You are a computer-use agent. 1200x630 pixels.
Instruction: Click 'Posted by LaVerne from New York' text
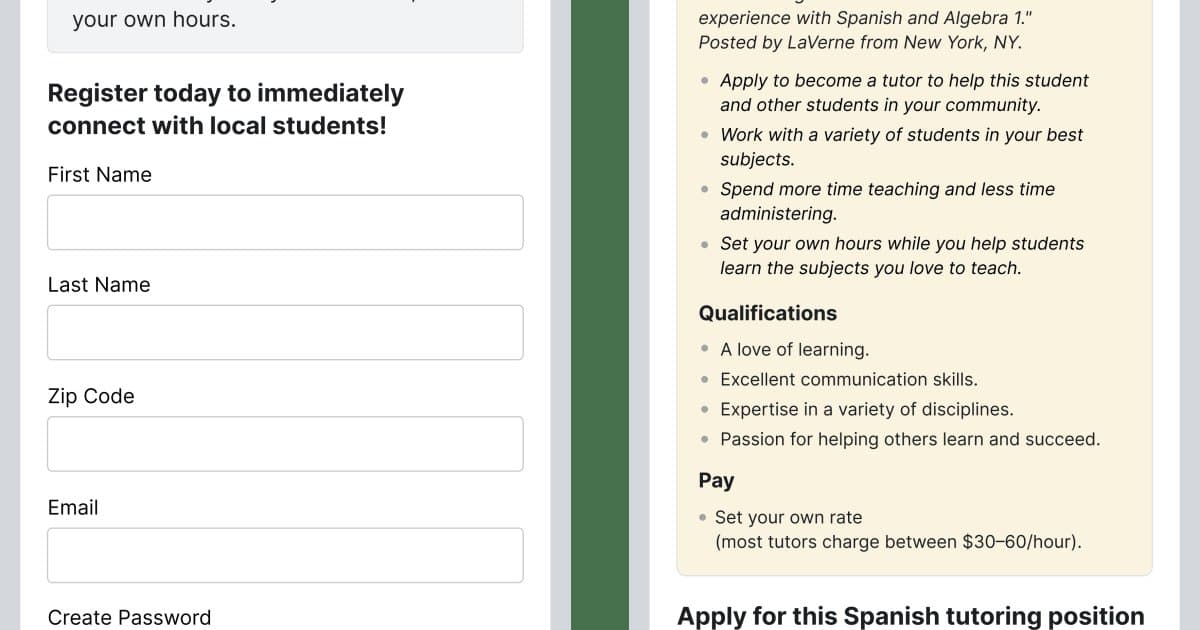(860, 42)
